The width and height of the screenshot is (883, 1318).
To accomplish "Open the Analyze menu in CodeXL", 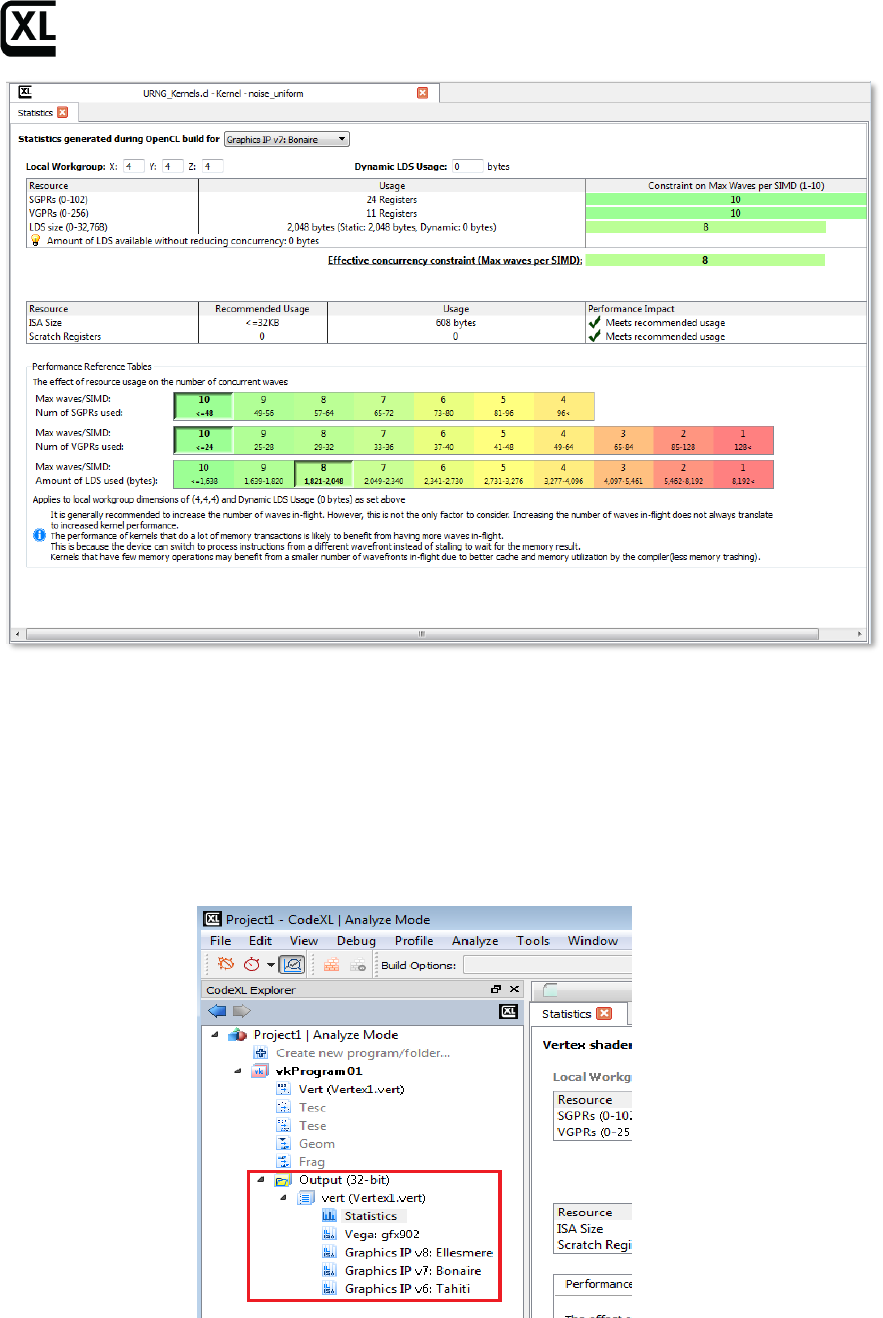I will click(x=475, y=941).
